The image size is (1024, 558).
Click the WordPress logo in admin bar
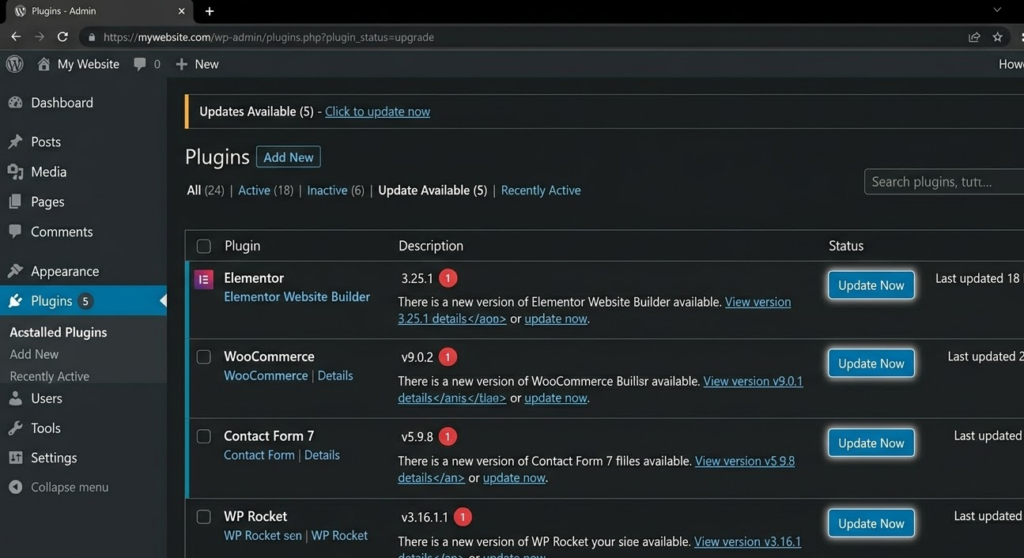click(x=15, y=64)
